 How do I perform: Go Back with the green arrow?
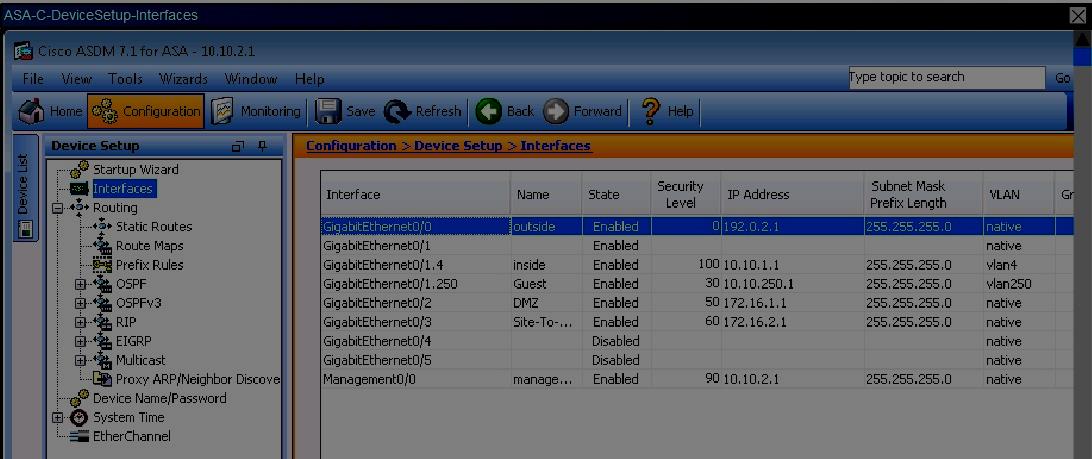pos(489,111)
